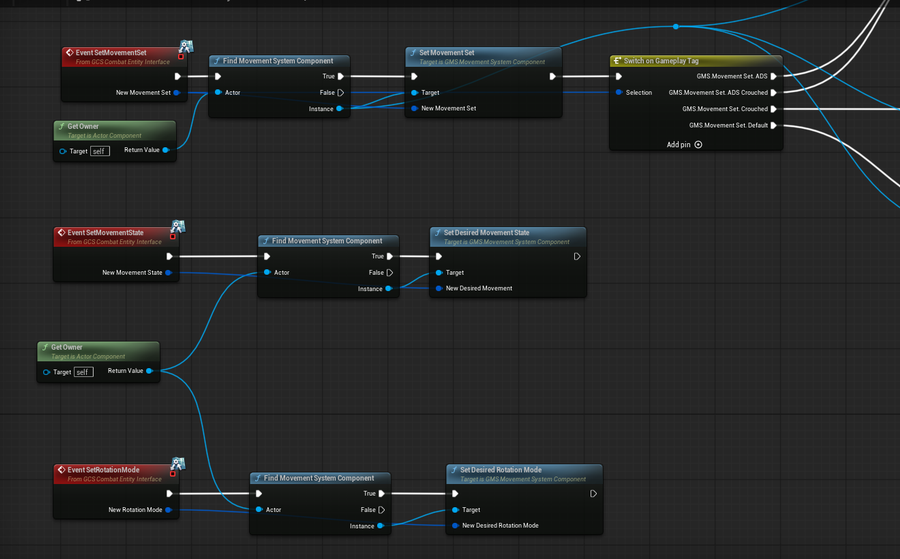900x559 pixels.
Task: Select the Set Desired Rotation Mode node header
Action: [524, 473]
